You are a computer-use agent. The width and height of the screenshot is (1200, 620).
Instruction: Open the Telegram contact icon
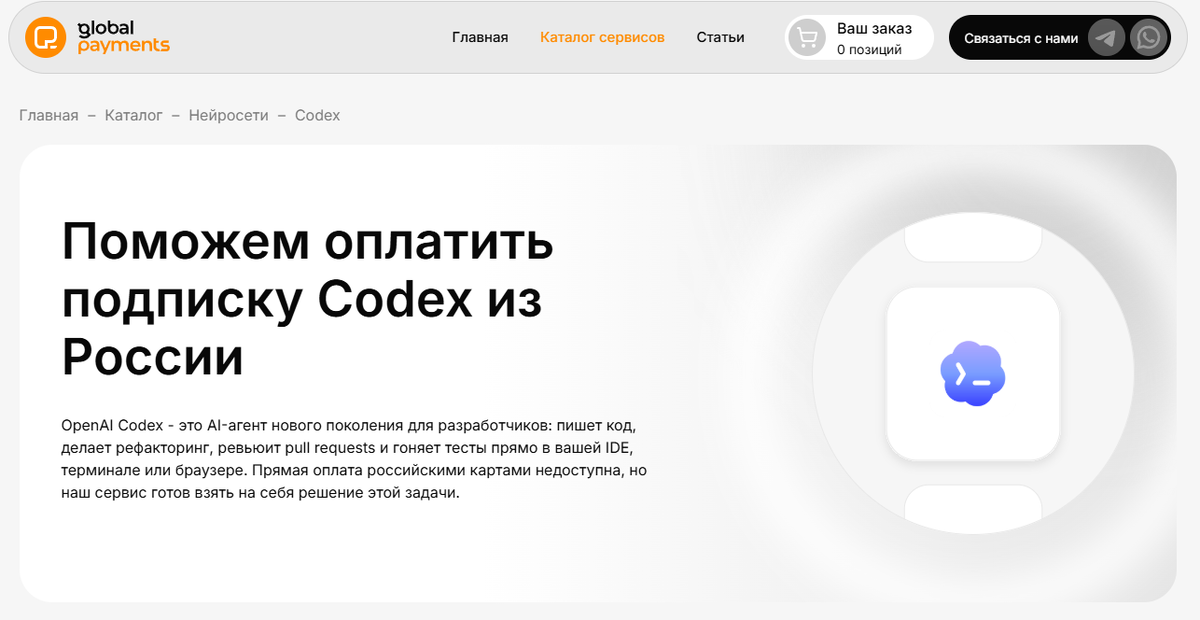[x=1106, y=38]
